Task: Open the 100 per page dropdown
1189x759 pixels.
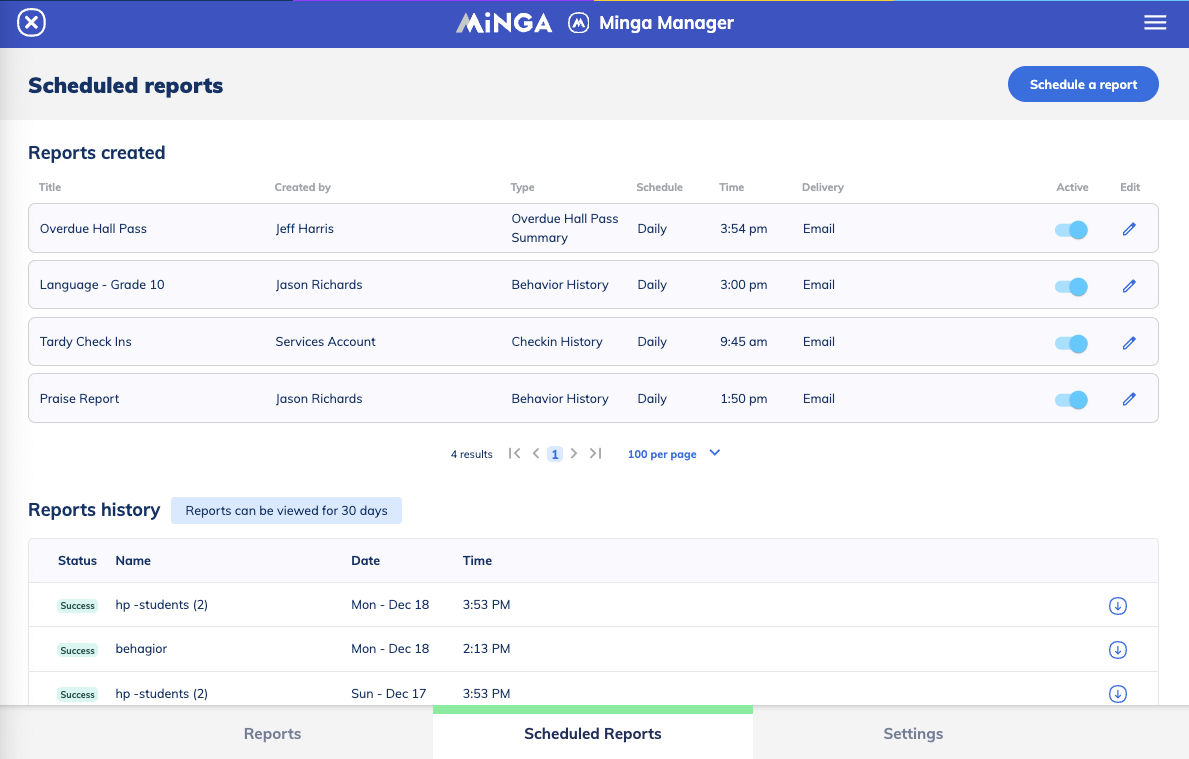Action: click(673, 453)
